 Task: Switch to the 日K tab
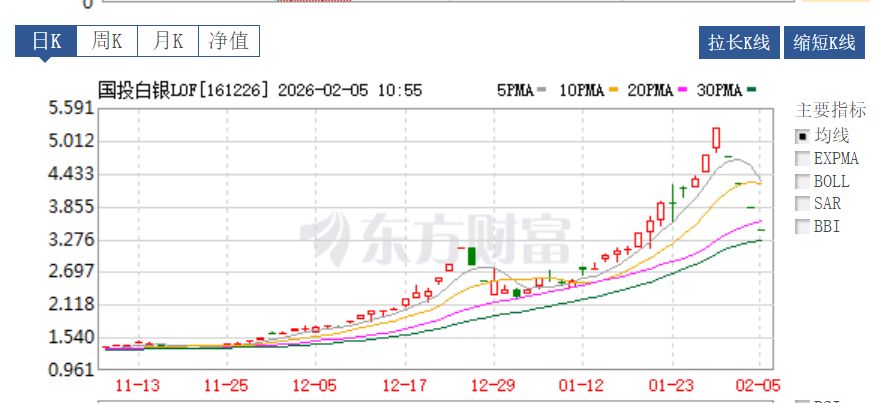pyautogui.click(x=47, y=41)
